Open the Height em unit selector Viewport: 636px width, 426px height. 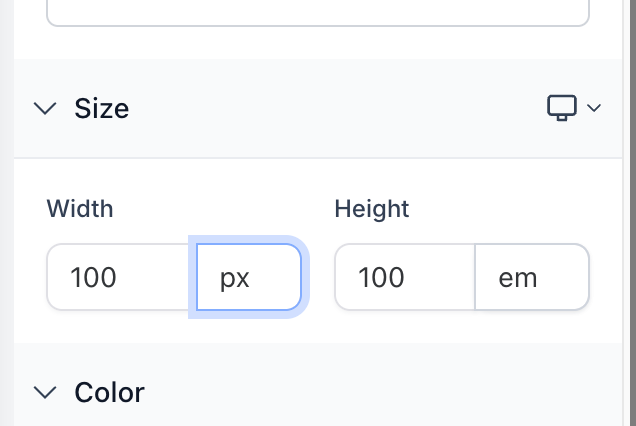pos(532,277)
